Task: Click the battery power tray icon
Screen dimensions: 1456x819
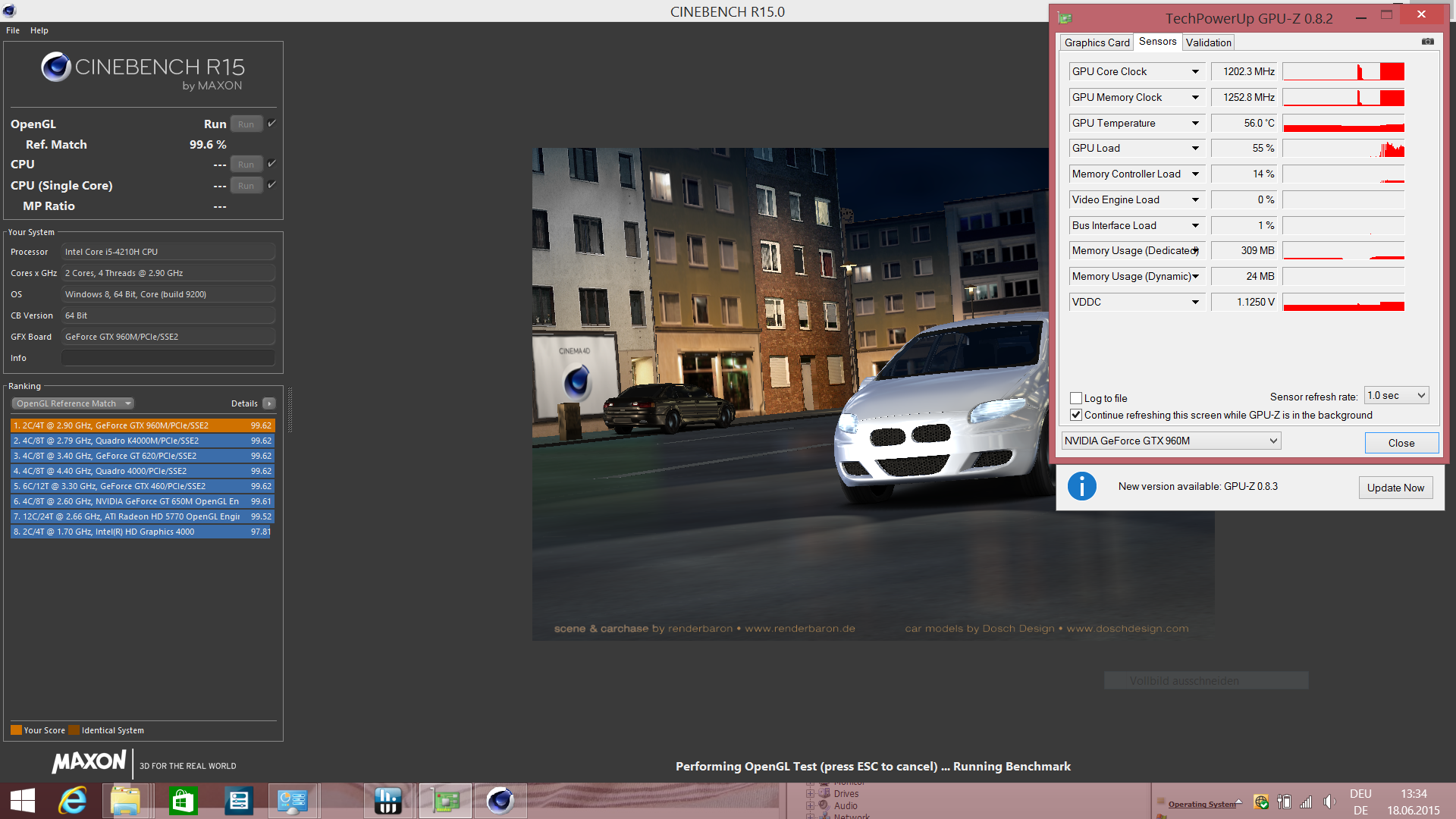Action: point(1284,802)
